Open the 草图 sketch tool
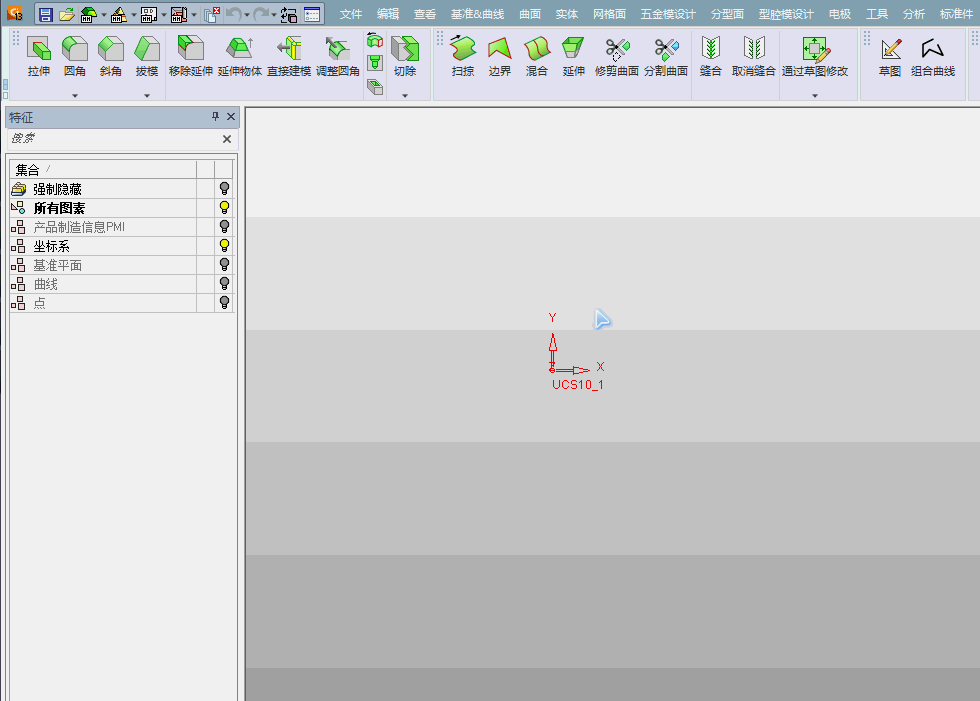980x701 pixels. 890,57
